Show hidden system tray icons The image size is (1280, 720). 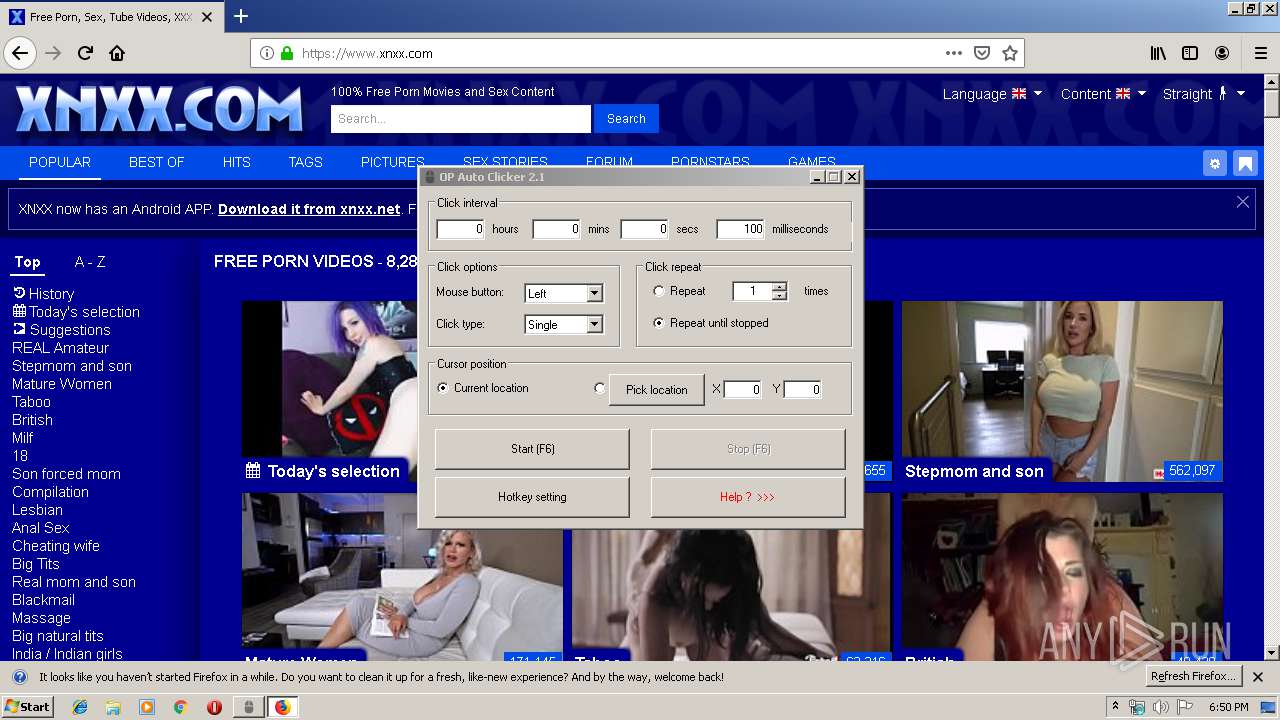pos(1115,707)
